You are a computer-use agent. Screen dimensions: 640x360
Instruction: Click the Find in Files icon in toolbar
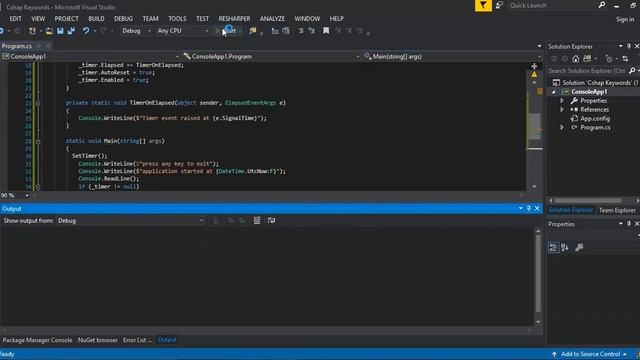point(253,31)
